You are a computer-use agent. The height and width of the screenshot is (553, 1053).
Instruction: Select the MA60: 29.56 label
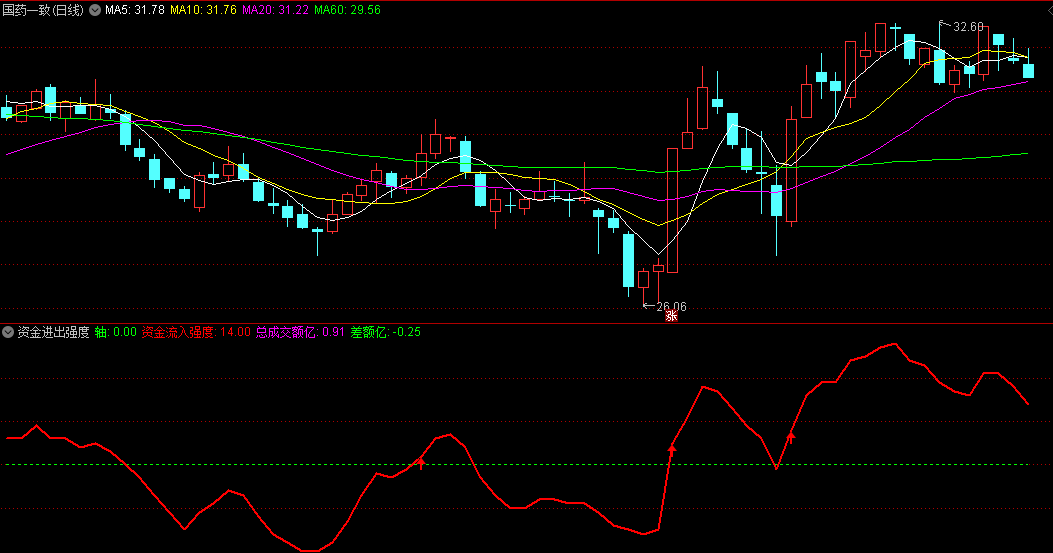(347, 10)
